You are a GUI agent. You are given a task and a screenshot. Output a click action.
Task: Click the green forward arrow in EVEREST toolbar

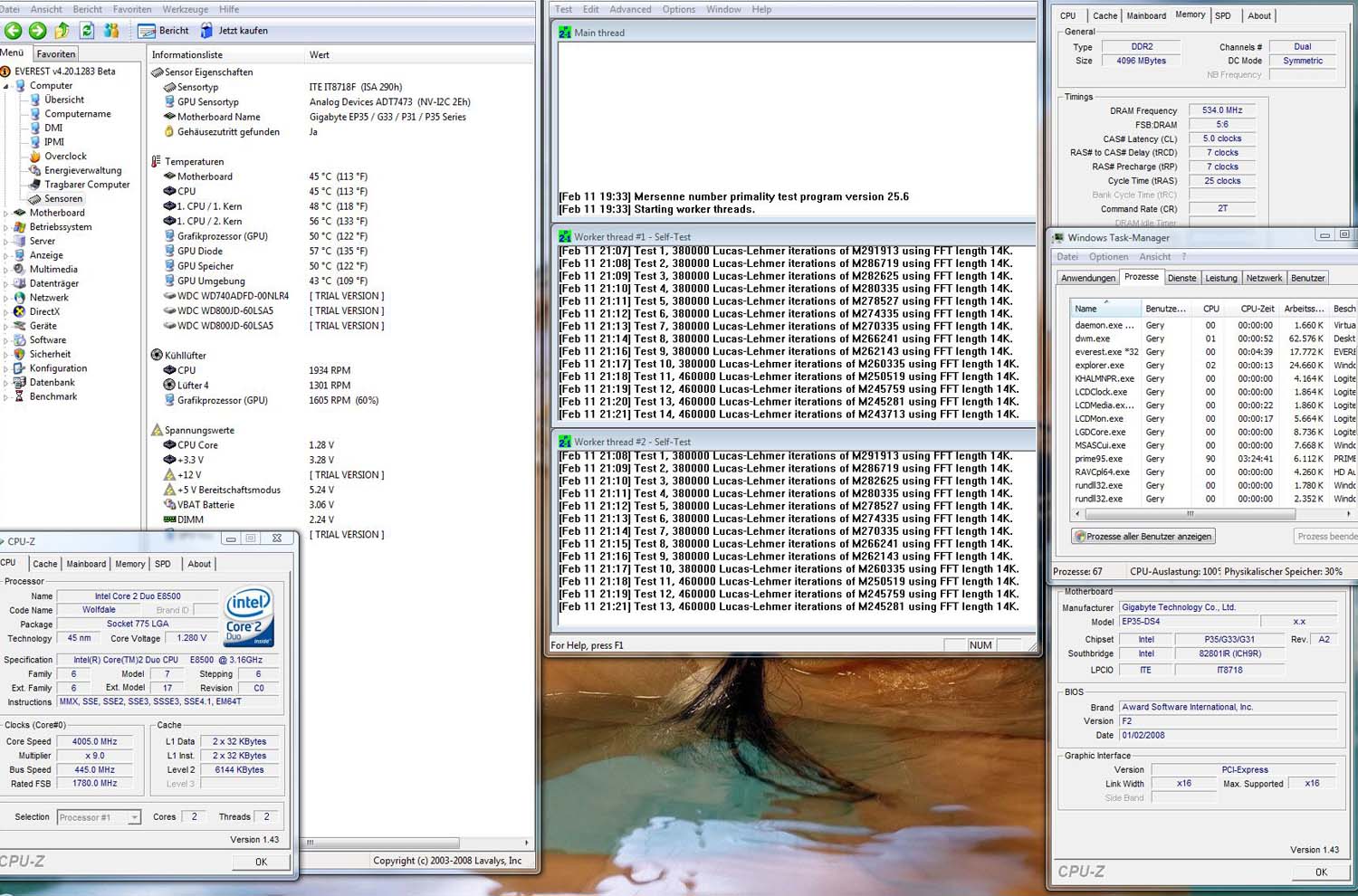pos(37,31)
